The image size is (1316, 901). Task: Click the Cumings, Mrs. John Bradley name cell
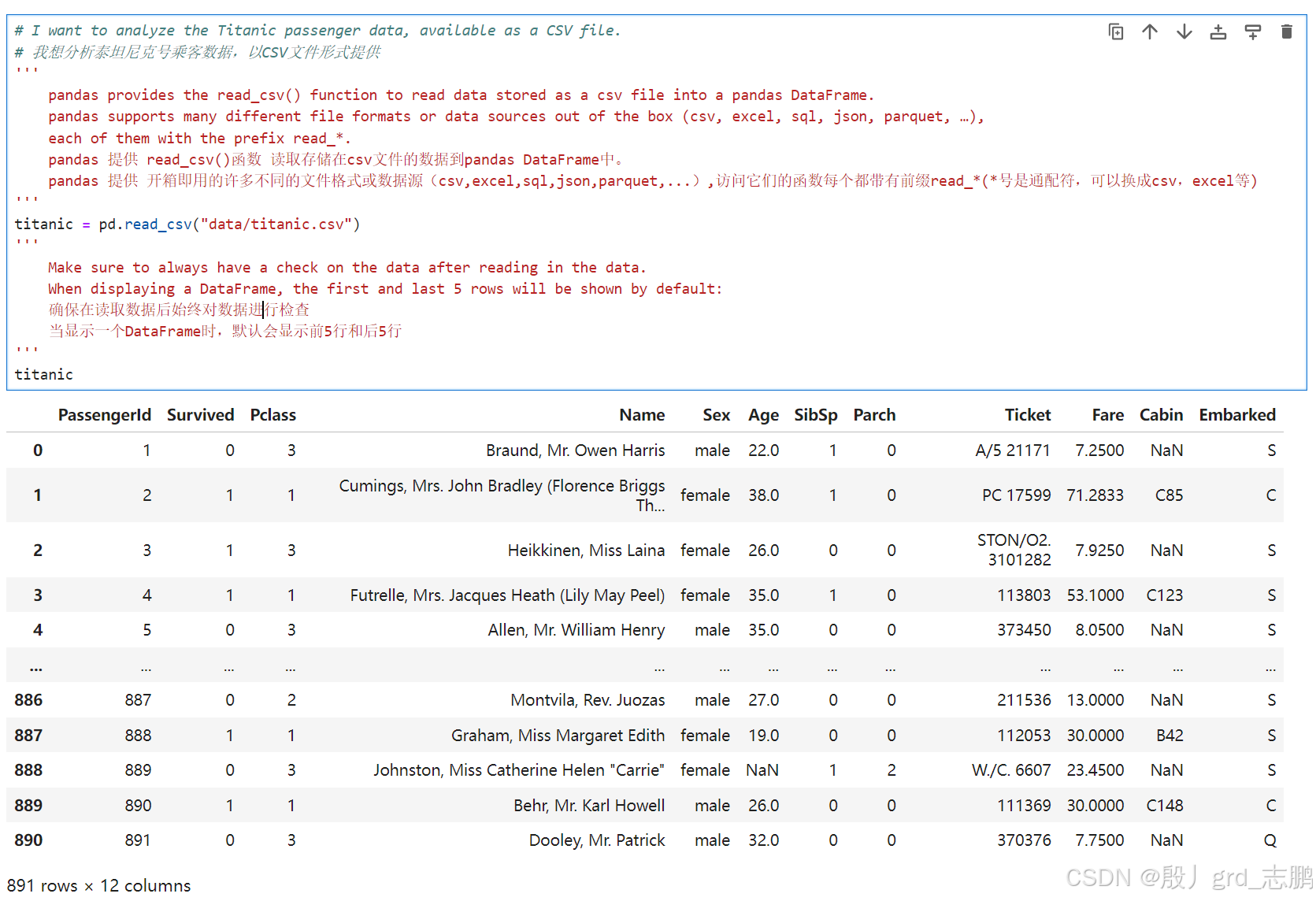[502, 495]
